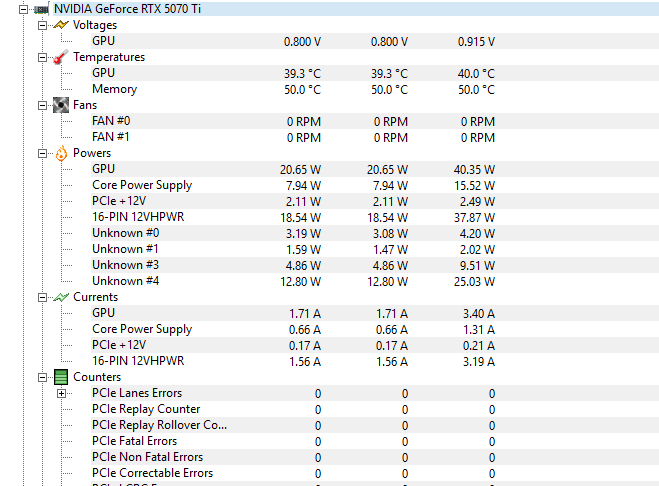Select the Powers category label
The height and width of the screenshot is (486, 659).
click(x=92, y=153)
